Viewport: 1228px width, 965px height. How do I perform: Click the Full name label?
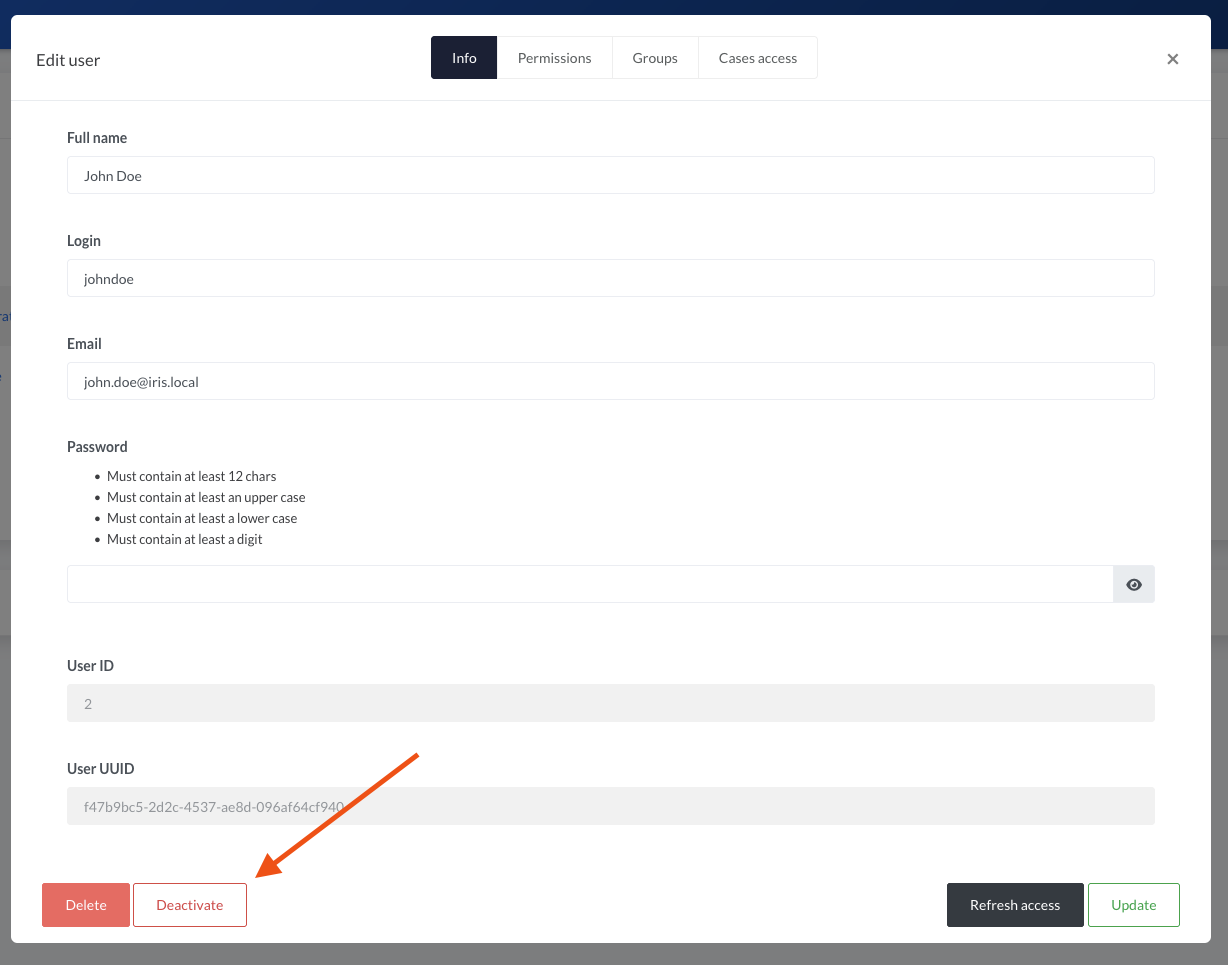[96, 137]
